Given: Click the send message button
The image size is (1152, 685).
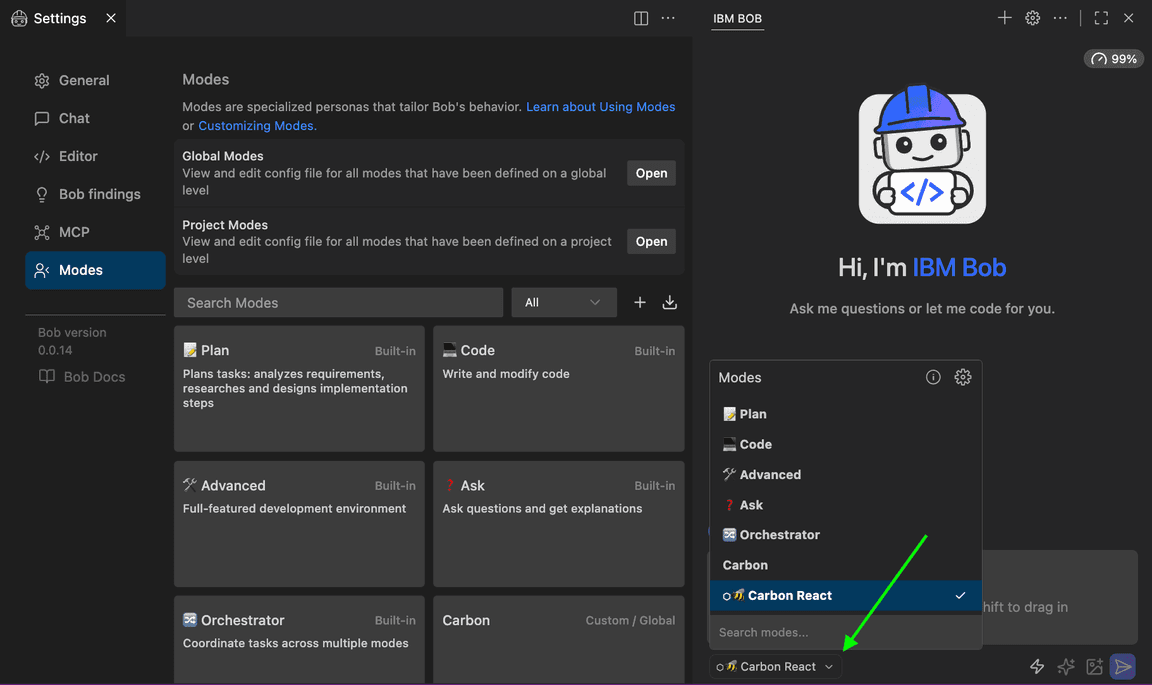Looking at the screenshot, I should click(x=1122, y=666).
